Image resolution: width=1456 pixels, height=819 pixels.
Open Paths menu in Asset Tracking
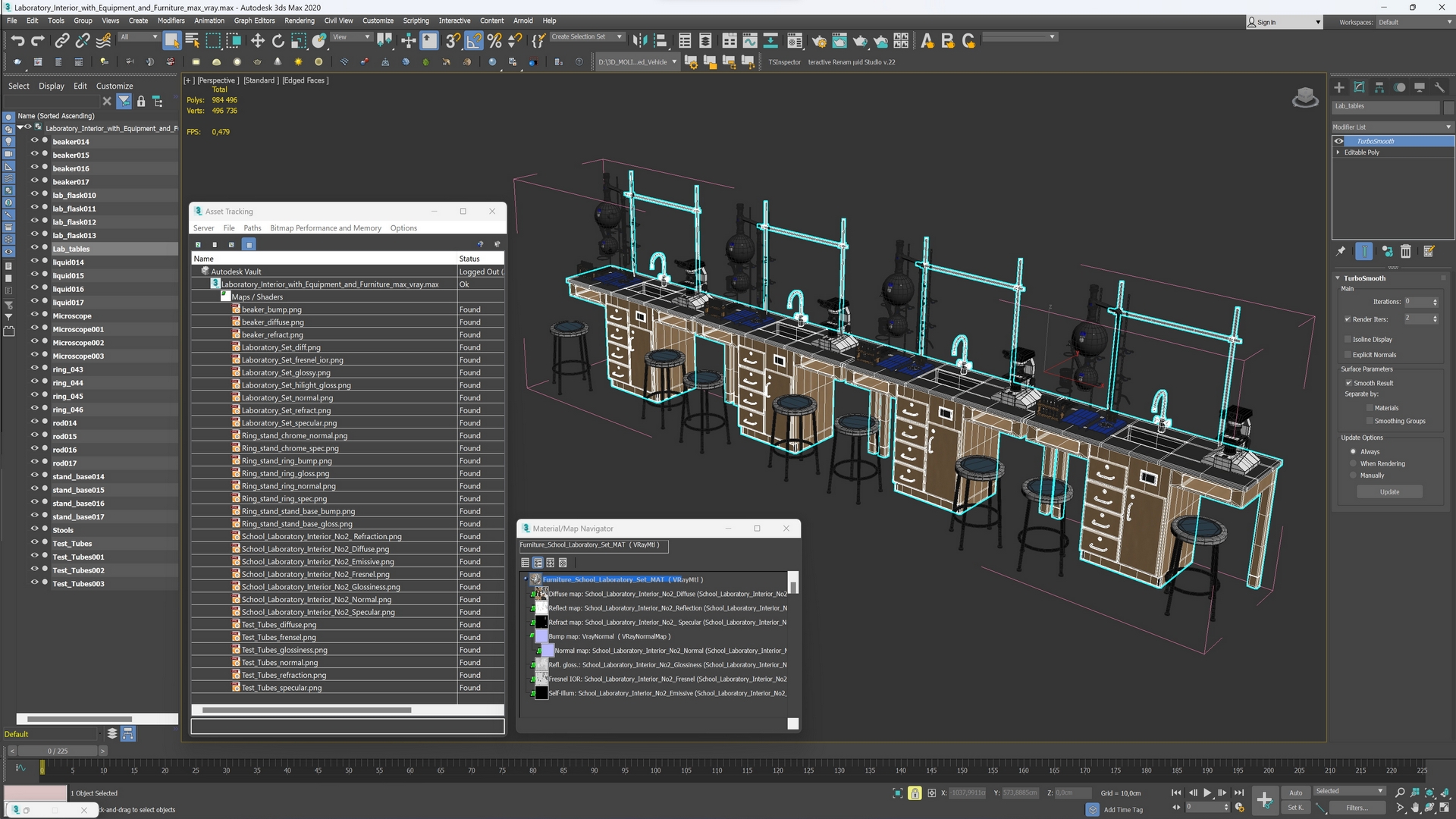(253, 227)
